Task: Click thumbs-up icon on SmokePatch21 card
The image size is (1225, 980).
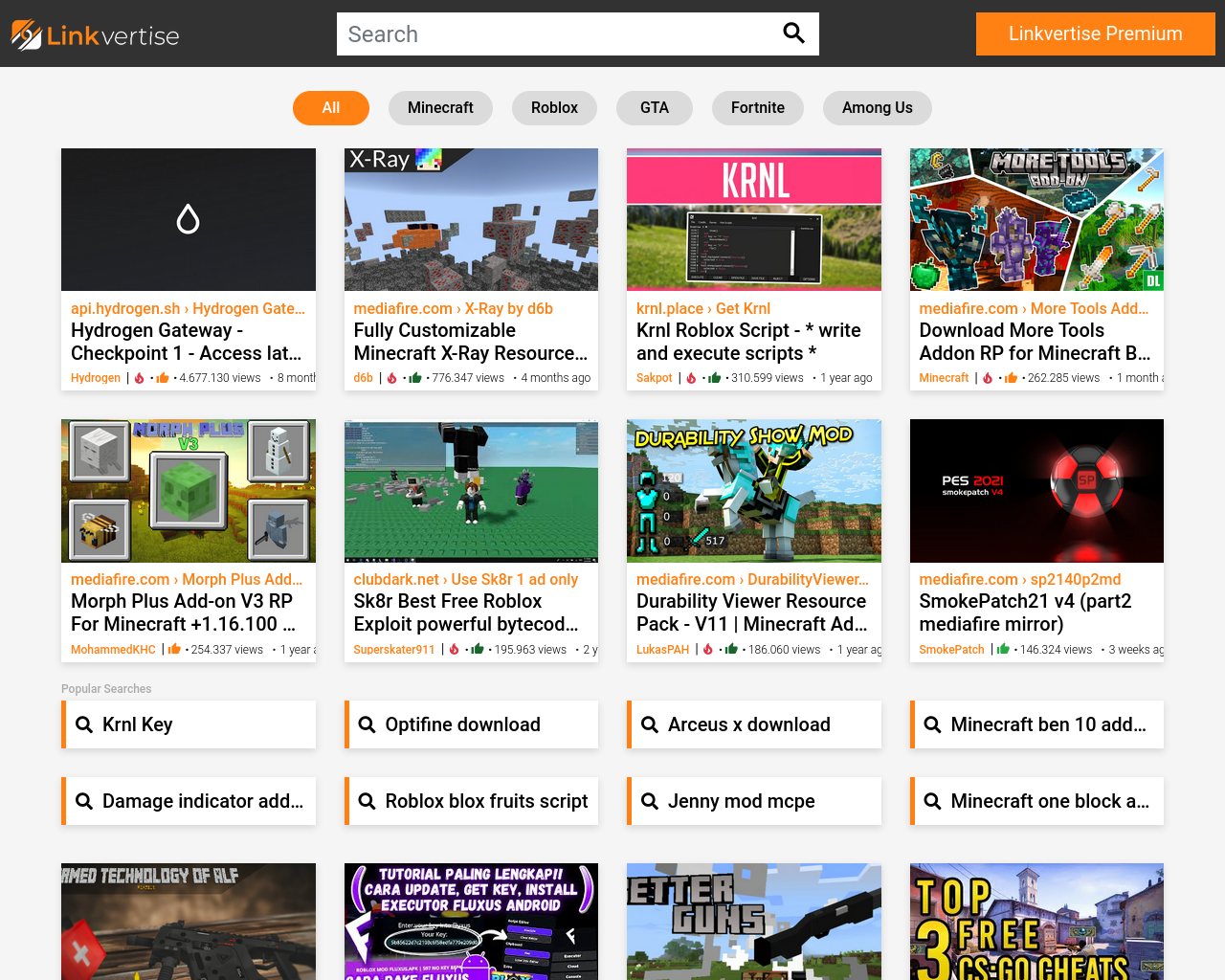Action: coord(1003,649)
